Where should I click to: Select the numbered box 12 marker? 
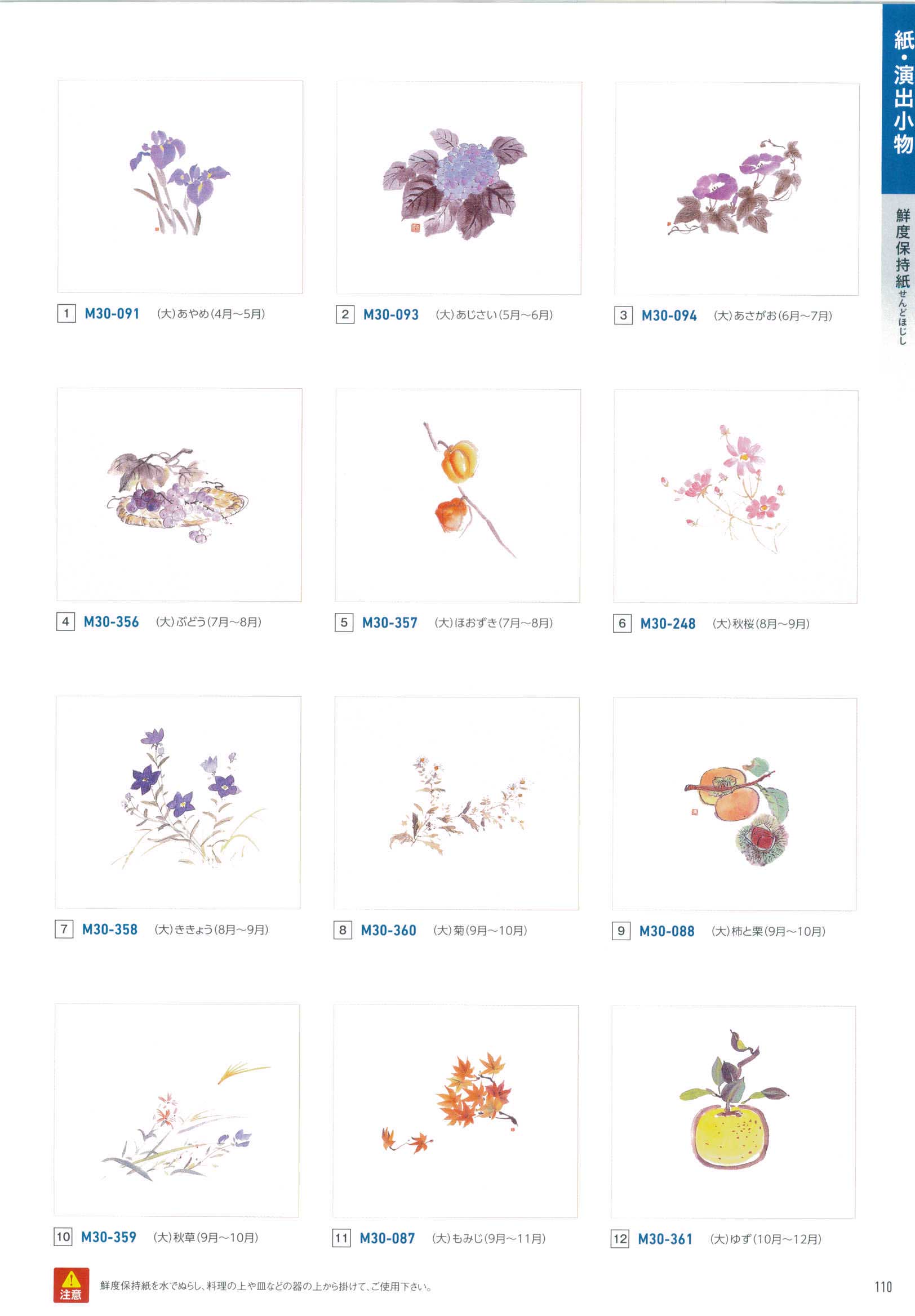tap(620, 1239)
